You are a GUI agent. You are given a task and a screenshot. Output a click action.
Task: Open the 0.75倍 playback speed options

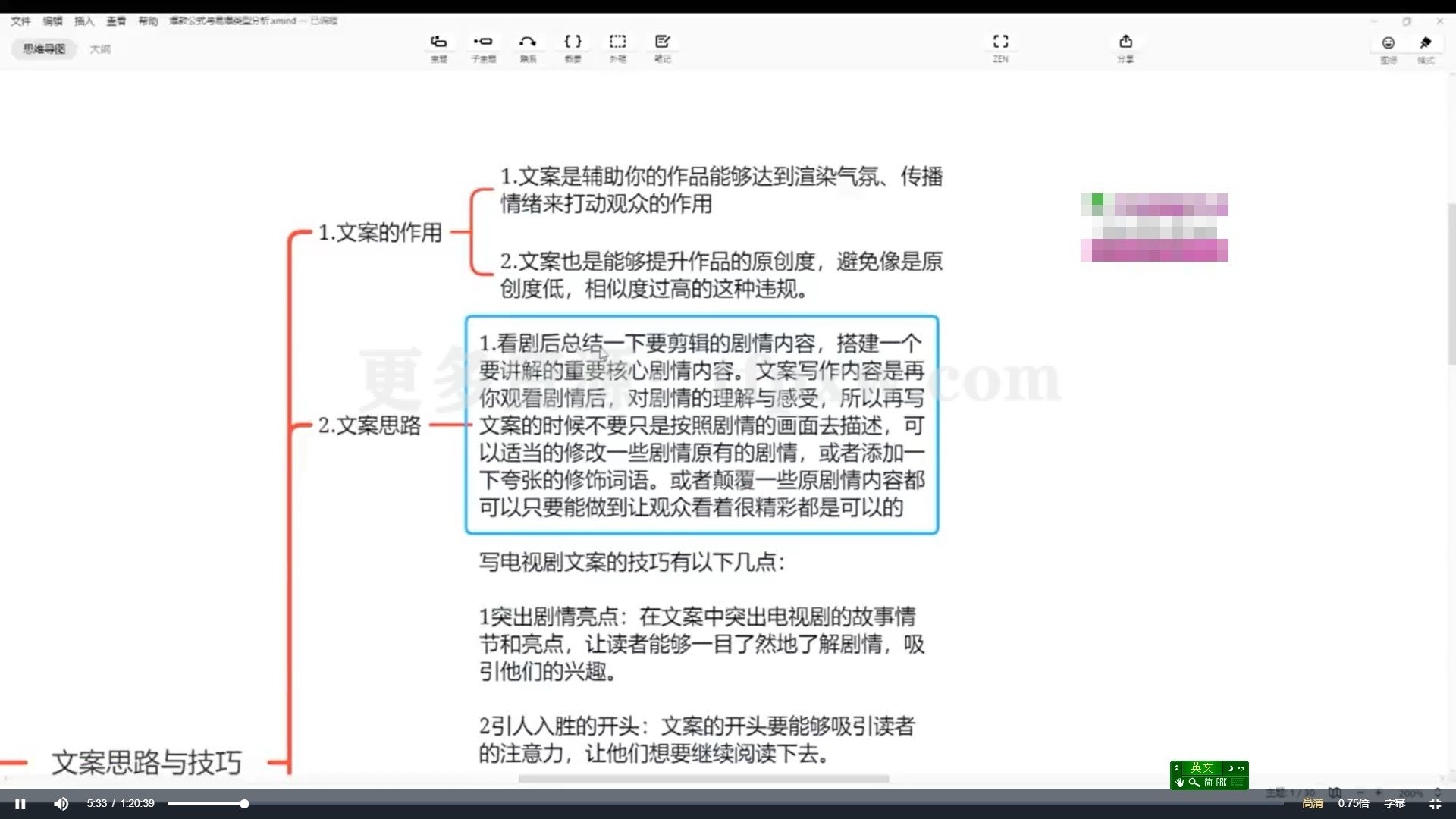pos(1354,802)
